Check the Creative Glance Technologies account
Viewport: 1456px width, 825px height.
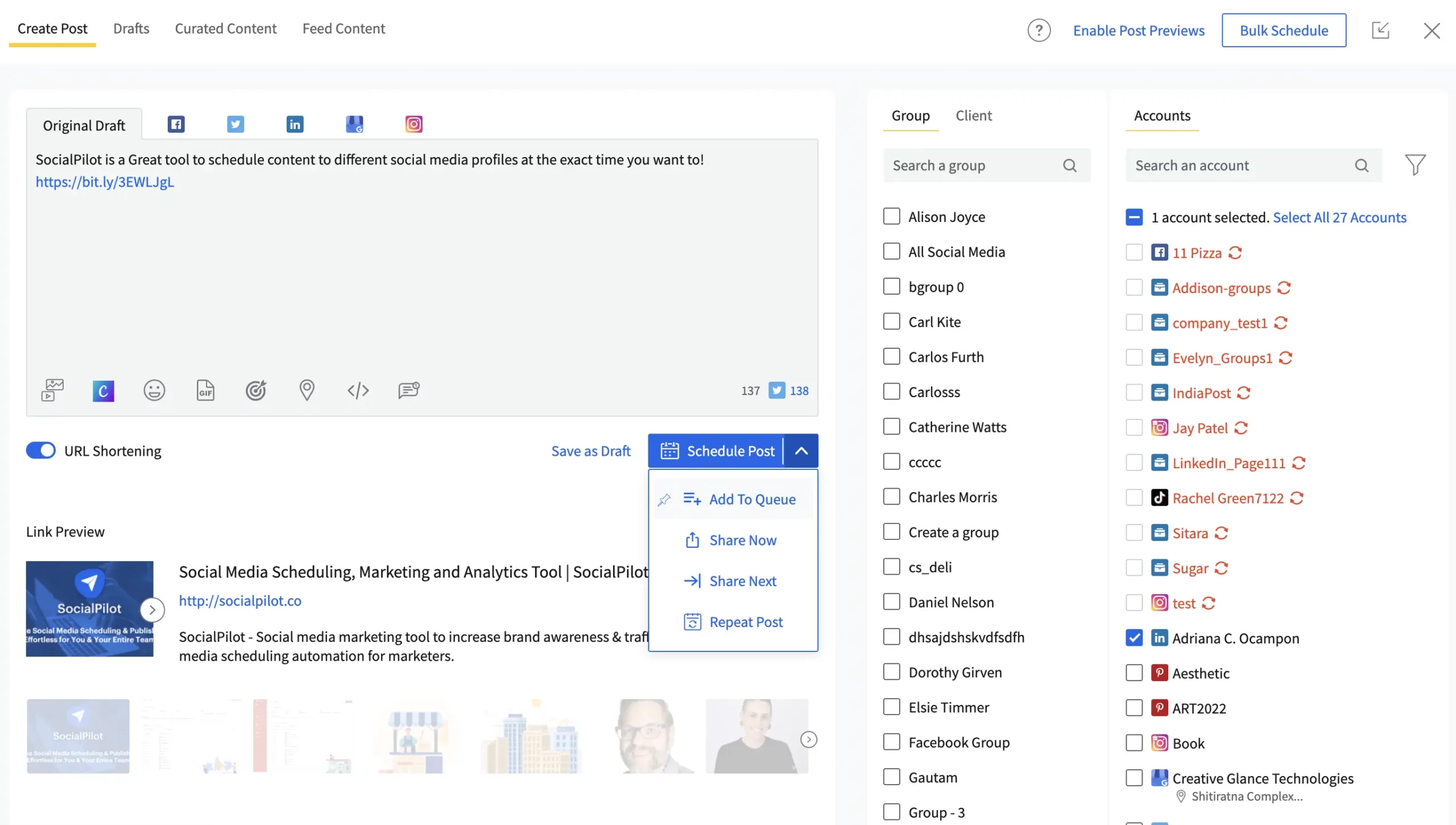[1134, 778]
